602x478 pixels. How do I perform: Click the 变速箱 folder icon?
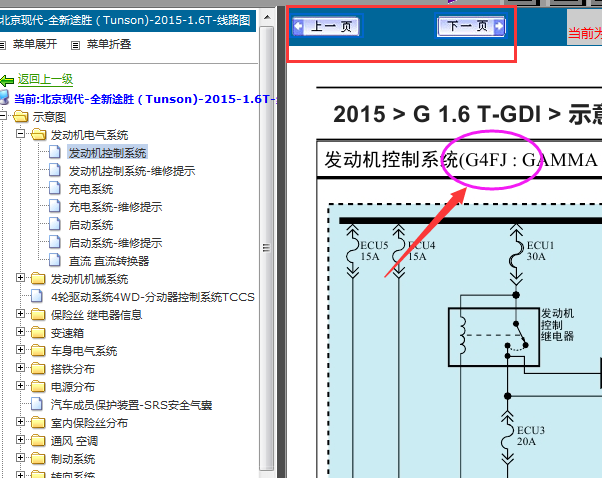(38, 332)
